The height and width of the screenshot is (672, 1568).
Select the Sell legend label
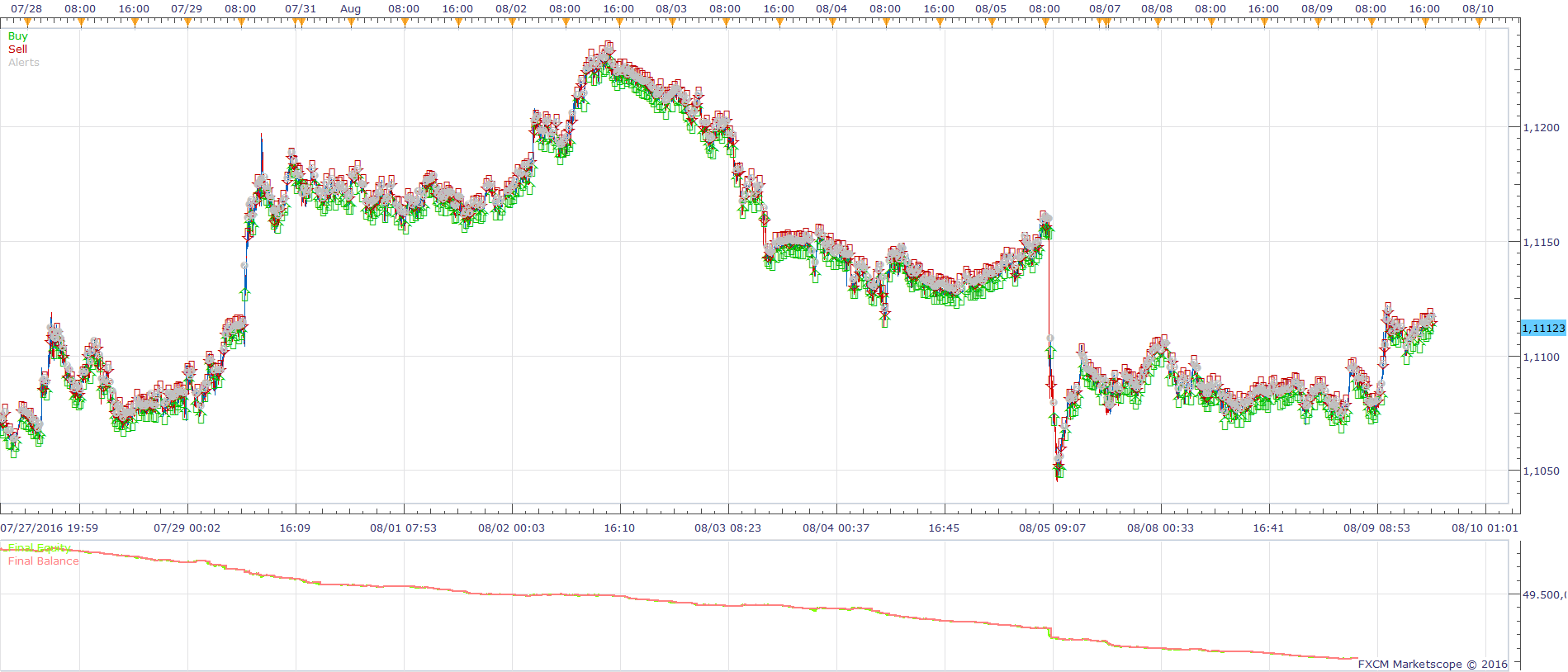point(17,50)
